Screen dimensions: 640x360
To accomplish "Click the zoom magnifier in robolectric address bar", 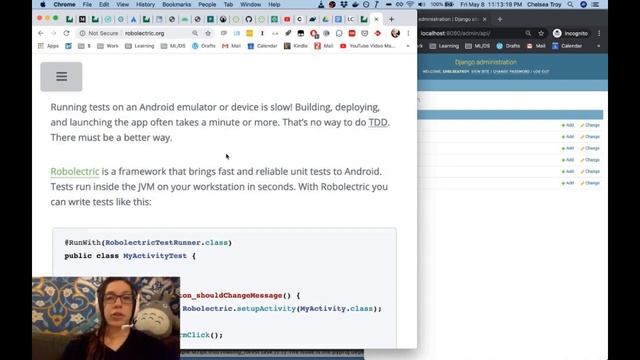I will 195,33.
